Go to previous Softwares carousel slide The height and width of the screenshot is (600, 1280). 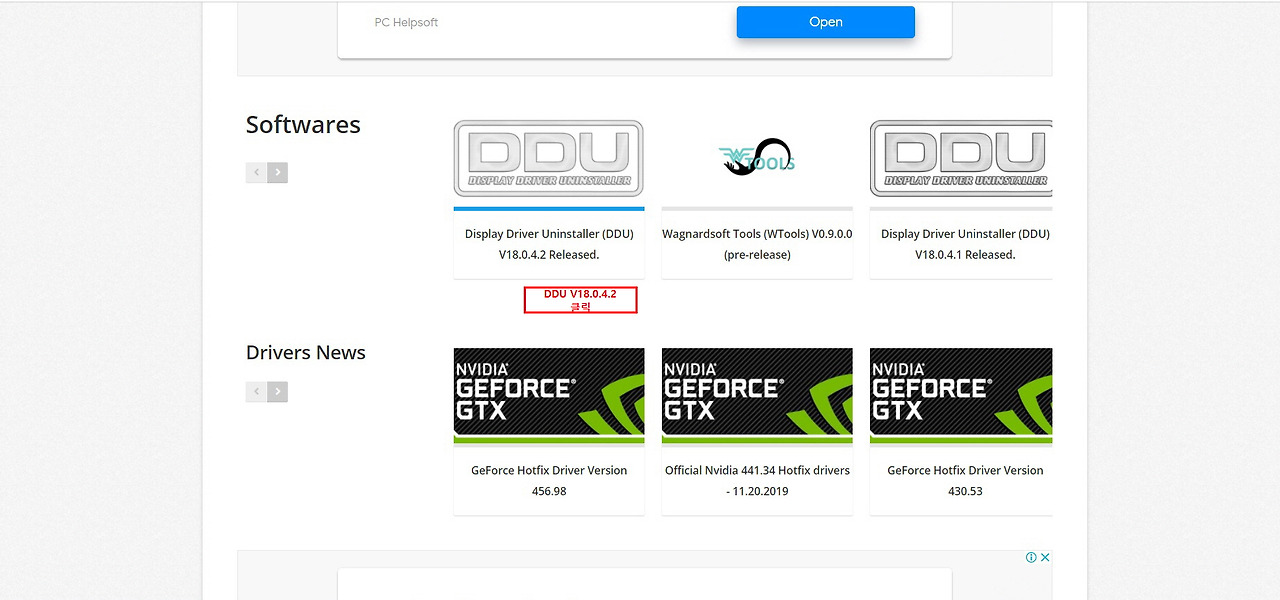(256, 172)
